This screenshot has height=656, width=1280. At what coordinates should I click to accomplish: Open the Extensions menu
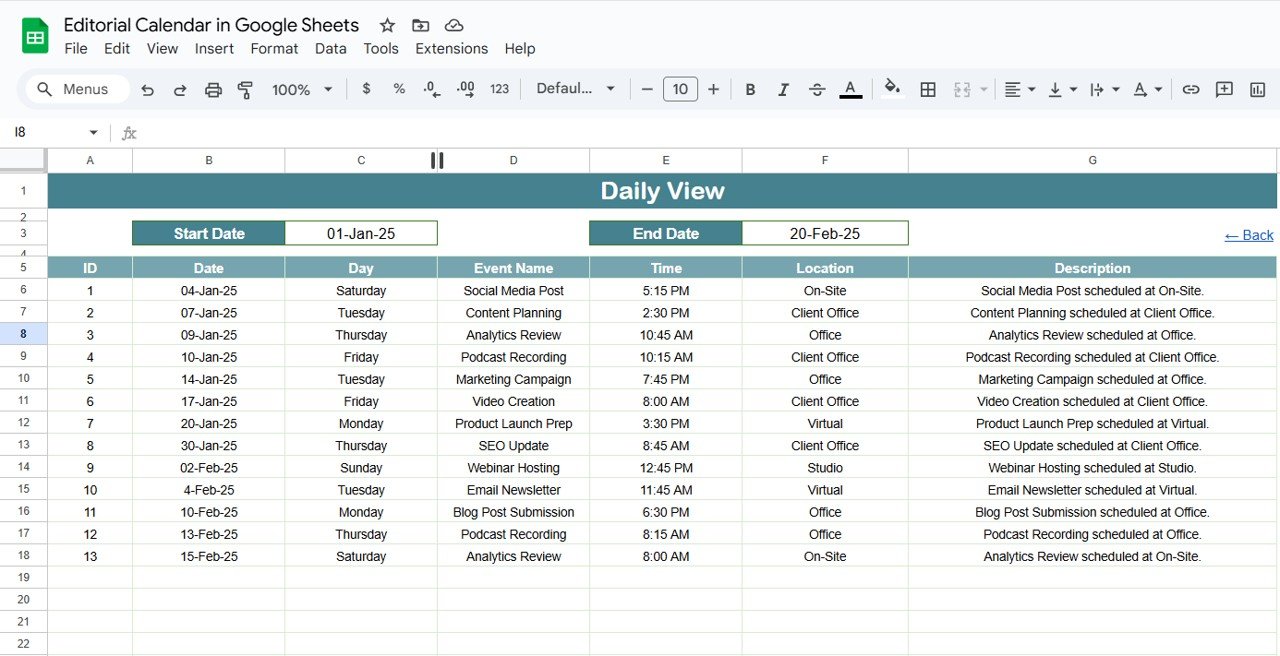point(451,48)
